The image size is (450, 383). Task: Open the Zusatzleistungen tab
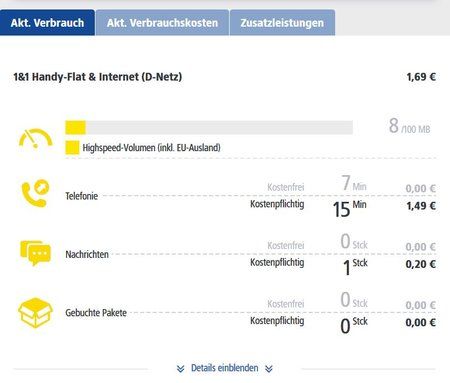click(x=282, y=23)
